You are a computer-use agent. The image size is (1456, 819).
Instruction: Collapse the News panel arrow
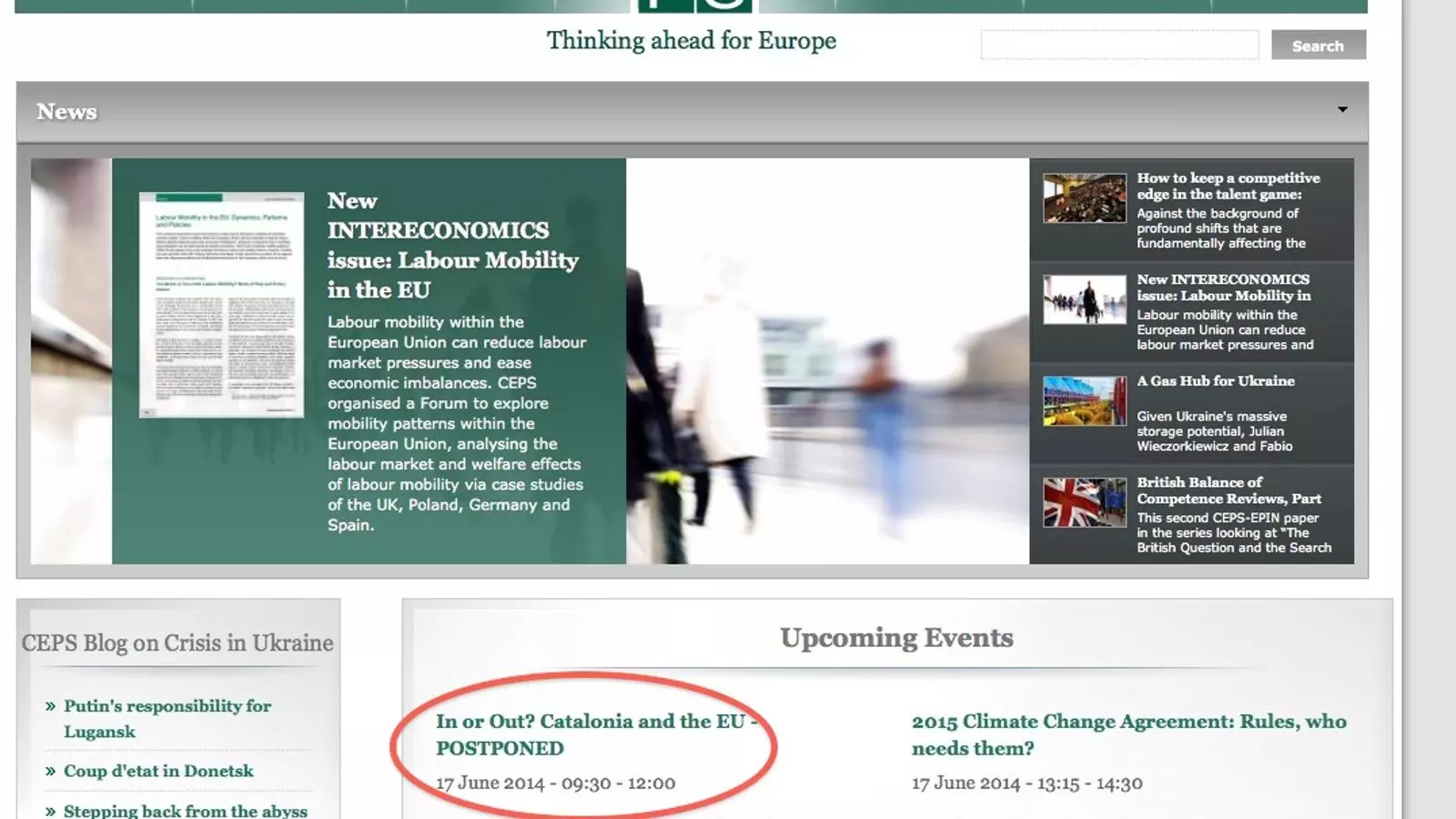[x=1342, y=110]
